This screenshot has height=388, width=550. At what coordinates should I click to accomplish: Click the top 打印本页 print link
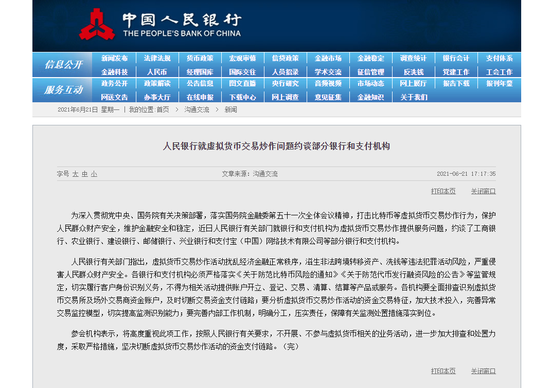pyautogui.click(x=443, y=191)
